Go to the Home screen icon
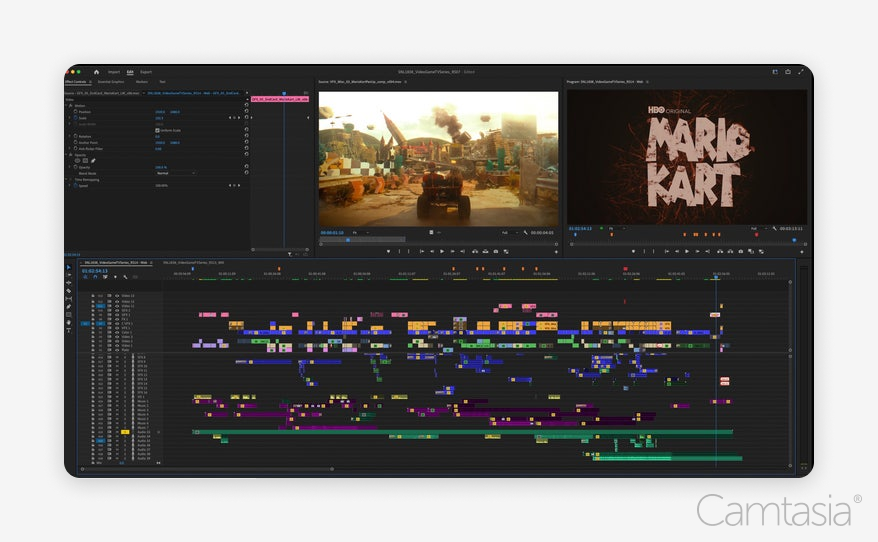This screenshot has width=878, height=542. [96, 72]
